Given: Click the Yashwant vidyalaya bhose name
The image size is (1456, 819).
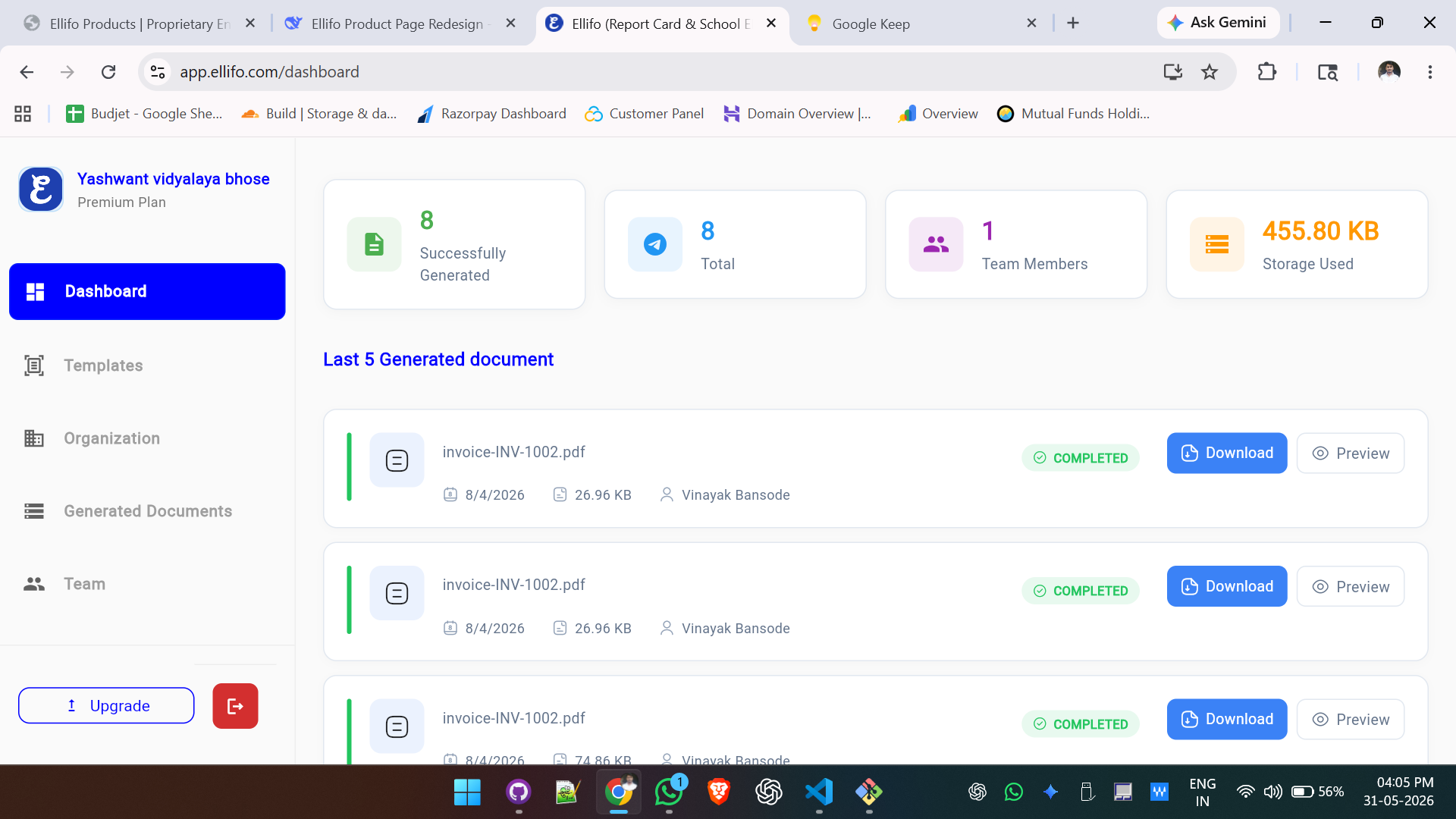Looking at the screenshot, I should tap(174, 179).
